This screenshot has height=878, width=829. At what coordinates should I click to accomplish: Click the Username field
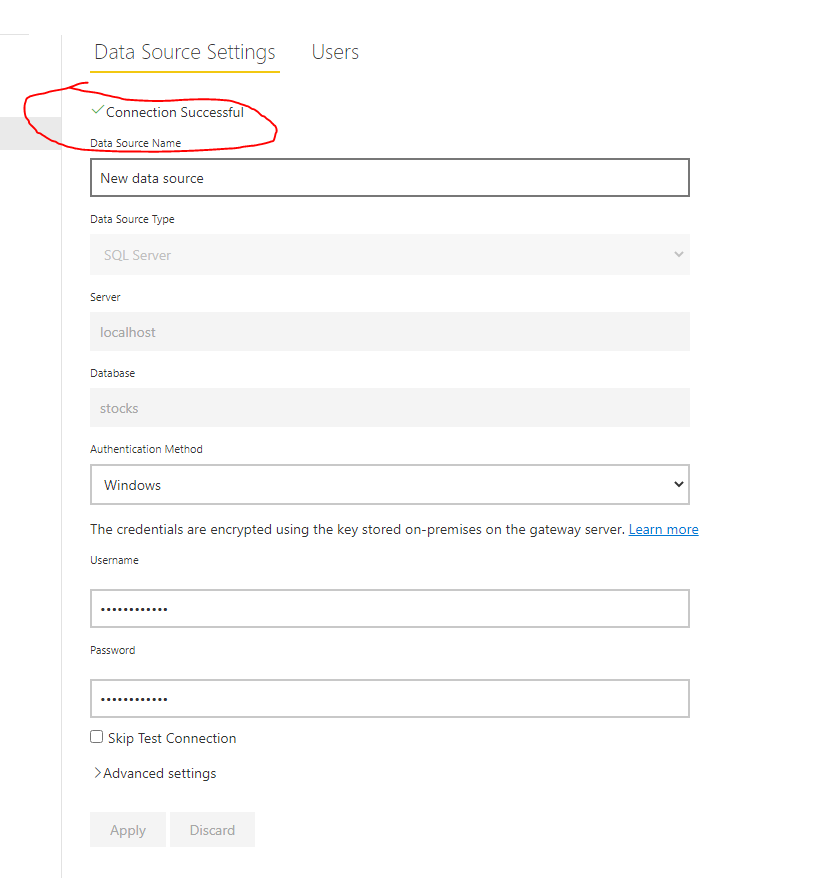tap(390, 608)
